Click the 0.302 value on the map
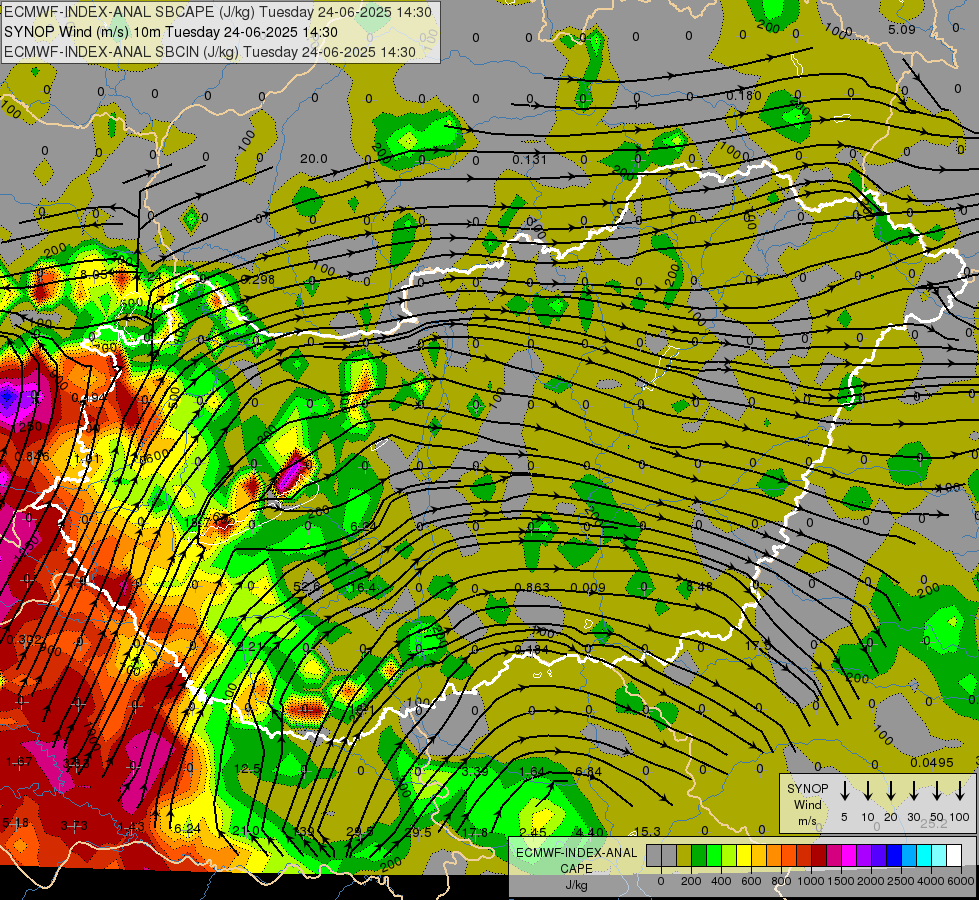Screen dimensions: 979x900 click(x=24, y=639)
